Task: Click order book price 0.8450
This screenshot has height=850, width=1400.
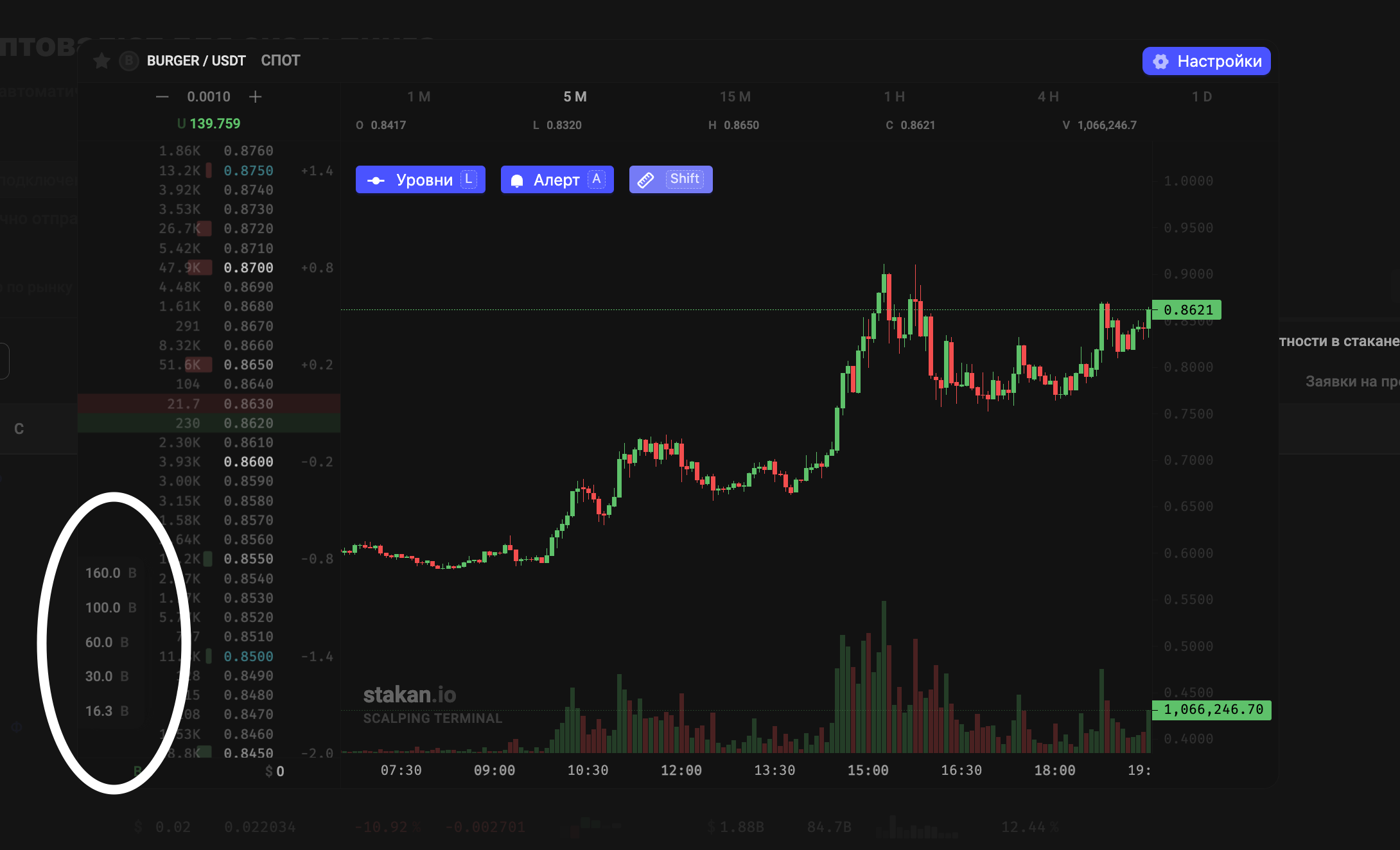Action: [249, 753]
